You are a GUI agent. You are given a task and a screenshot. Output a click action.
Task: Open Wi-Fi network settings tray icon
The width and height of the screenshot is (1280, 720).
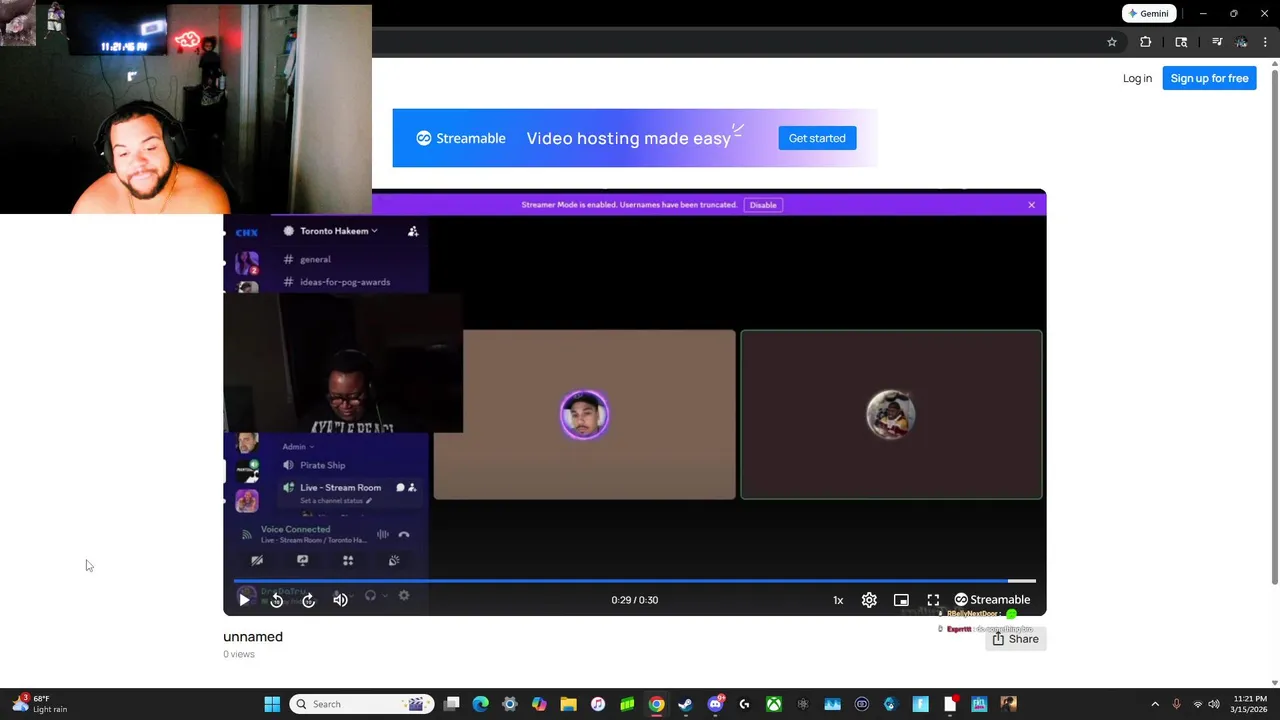click(1198, 704)
